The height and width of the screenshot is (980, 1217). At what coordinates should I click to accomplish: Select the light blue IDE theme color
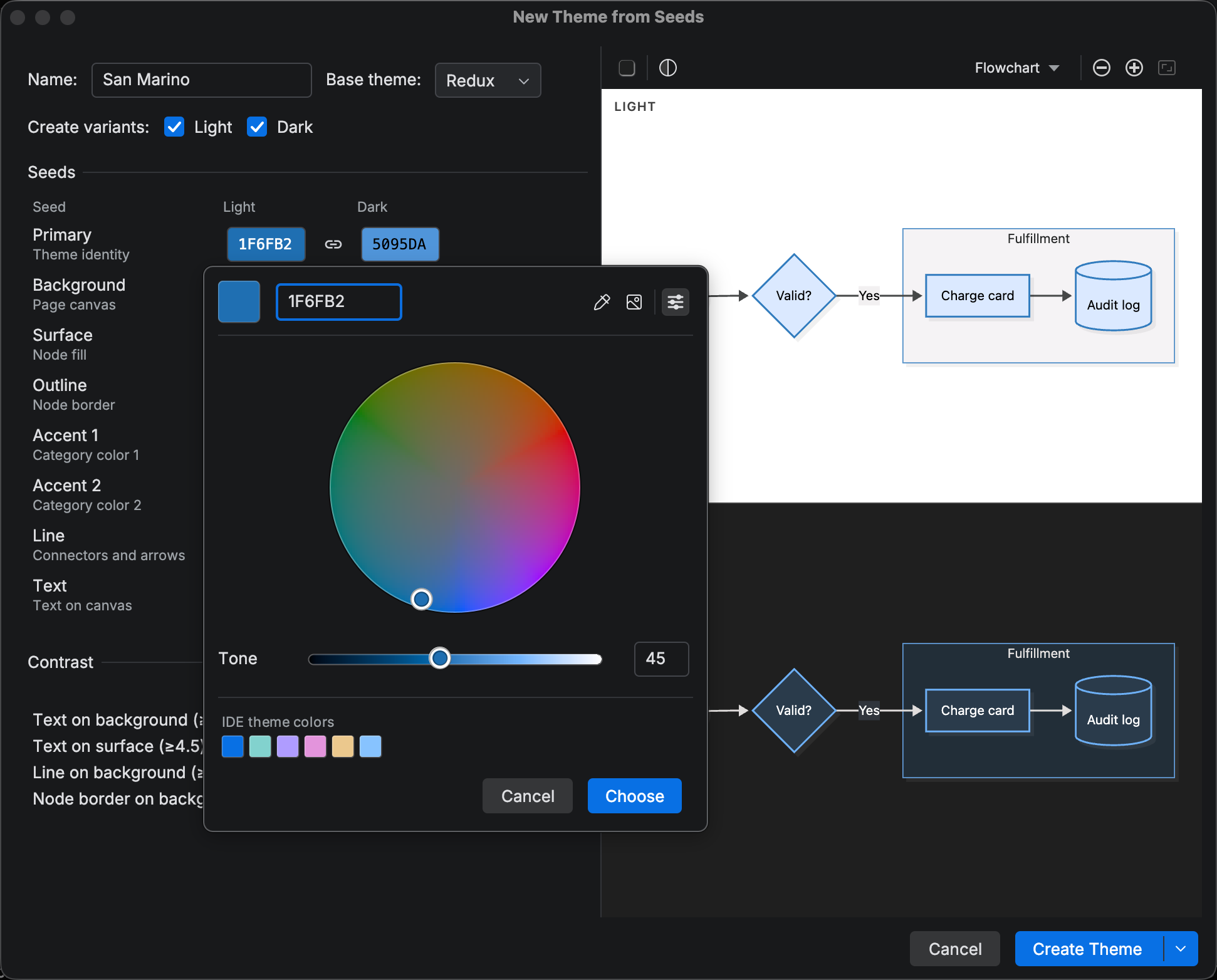point(370,746)
